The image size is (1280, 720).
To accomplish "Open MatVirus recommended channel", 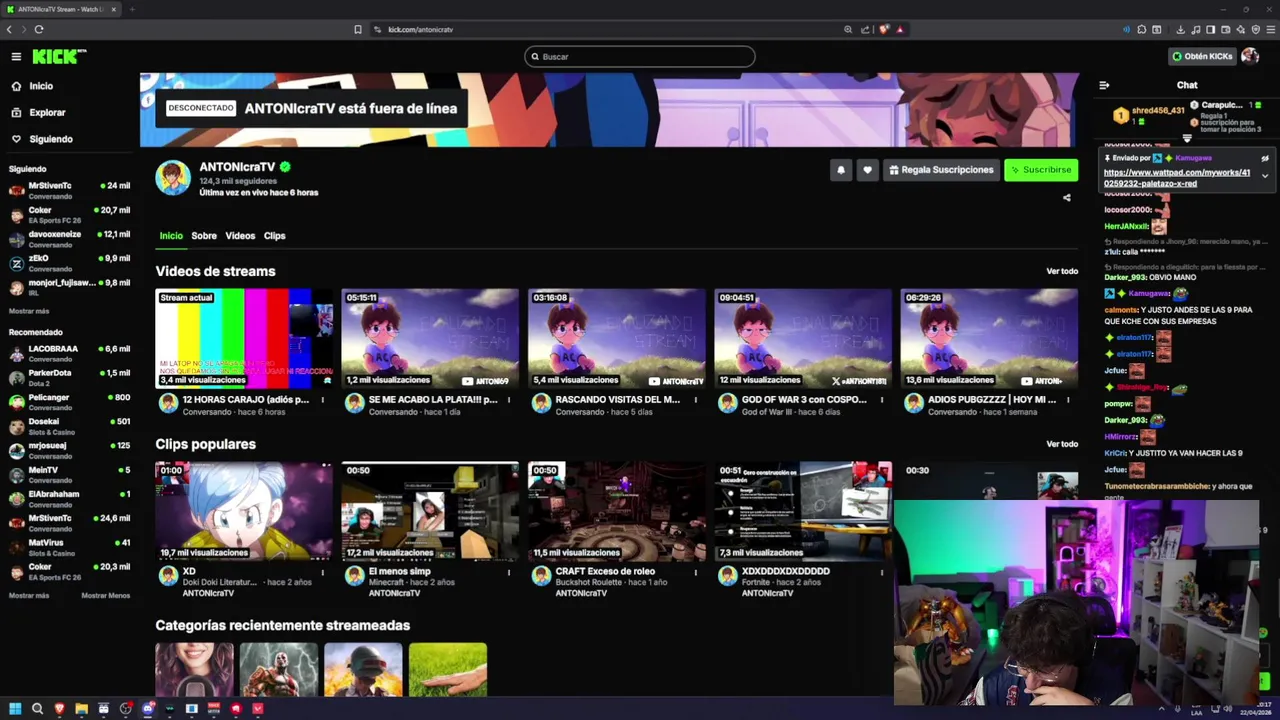I will coord(69,547).
